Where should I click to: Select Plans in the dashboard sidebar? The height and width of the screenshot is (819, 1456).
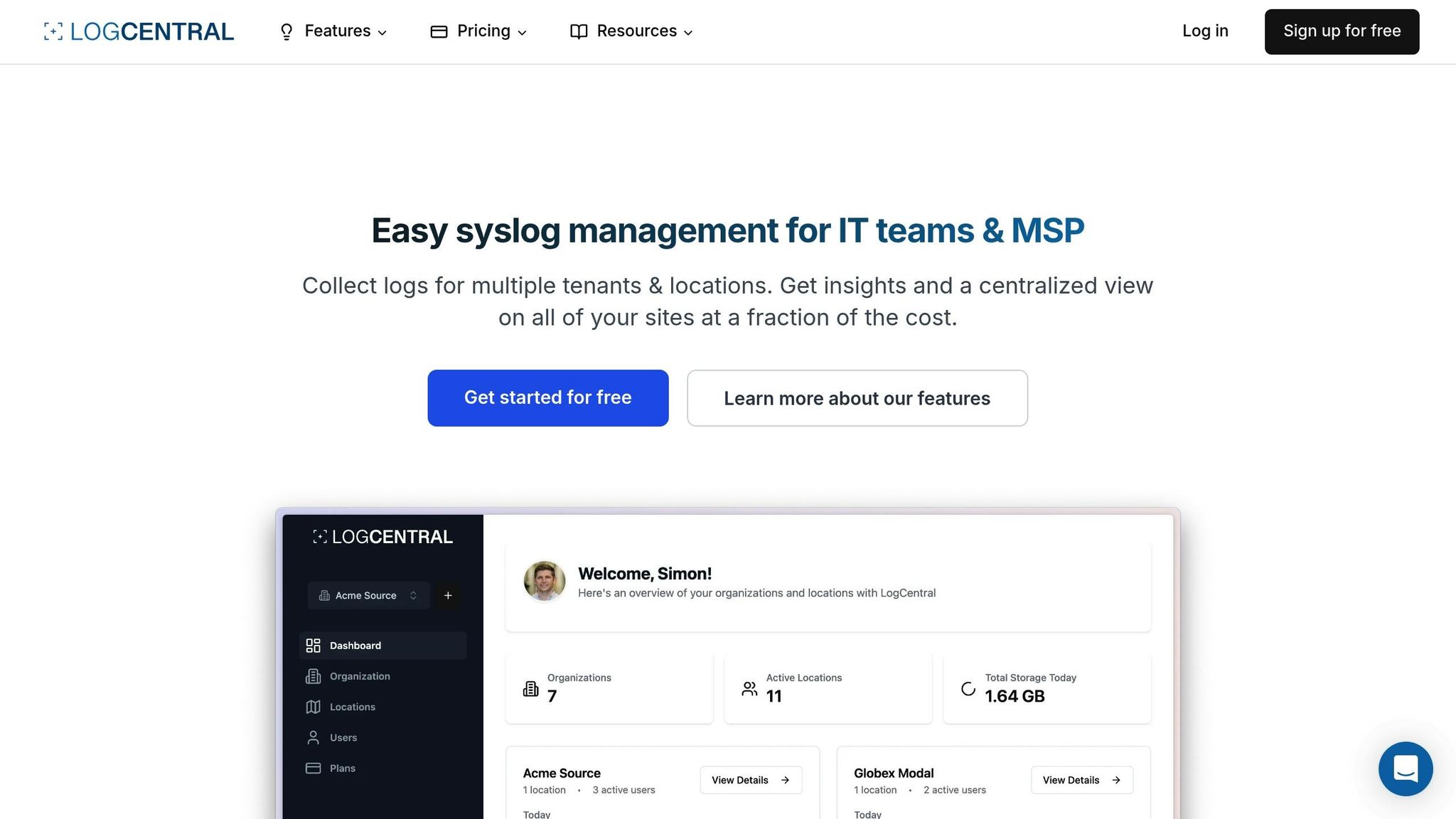point(342,768)
